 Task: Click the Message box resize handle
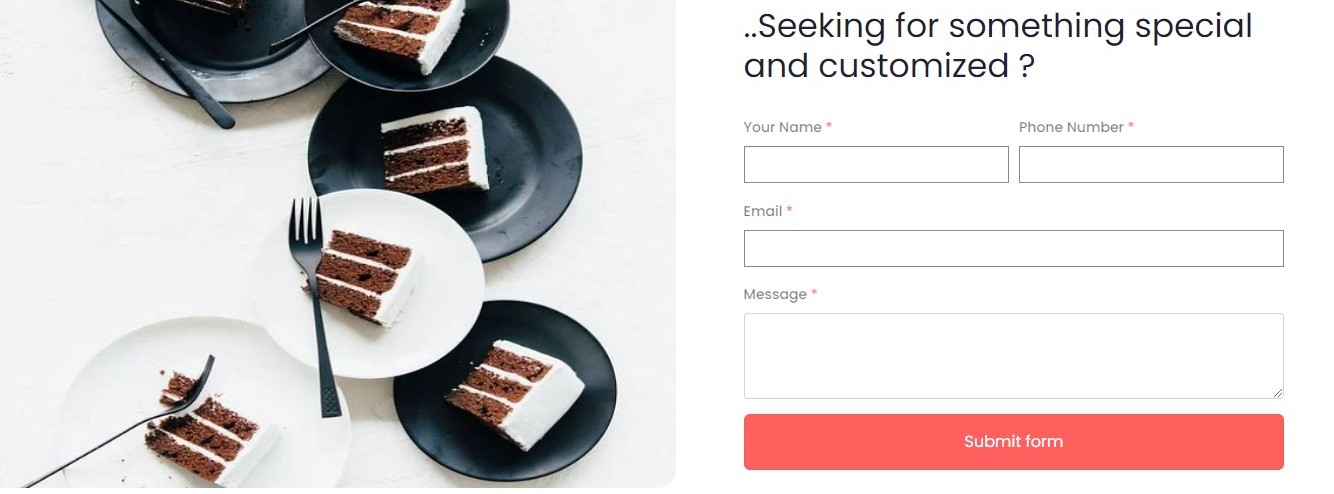click(1277, 393)
